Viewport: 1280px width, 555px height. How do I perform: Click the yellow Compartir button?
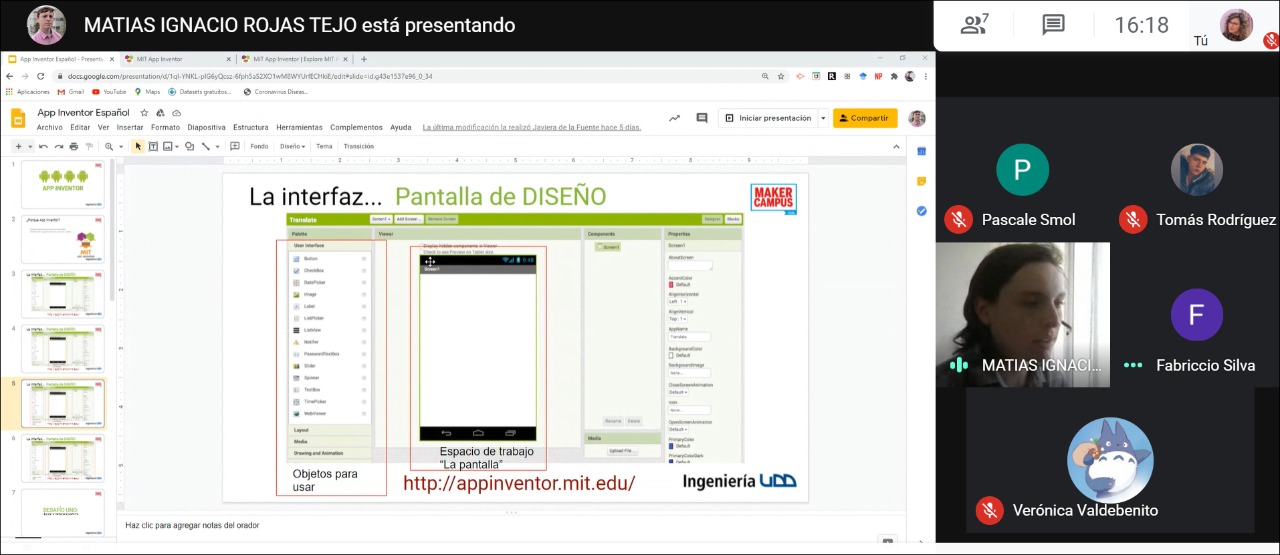point(865,118)
